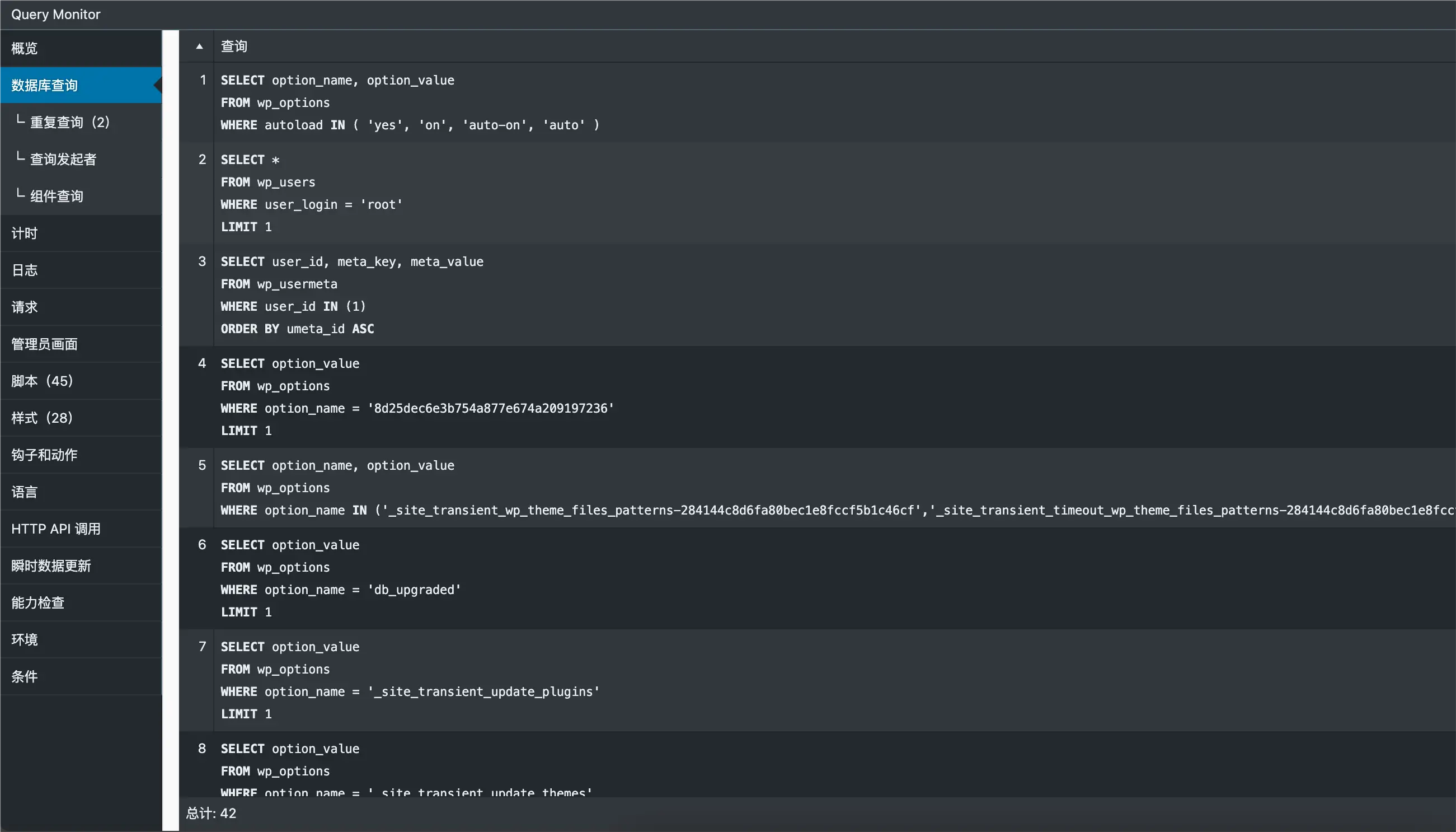This screenshot has height=832, width=1456.
Task: Open the 环境 panel
Action: click(x=81, y=640)
